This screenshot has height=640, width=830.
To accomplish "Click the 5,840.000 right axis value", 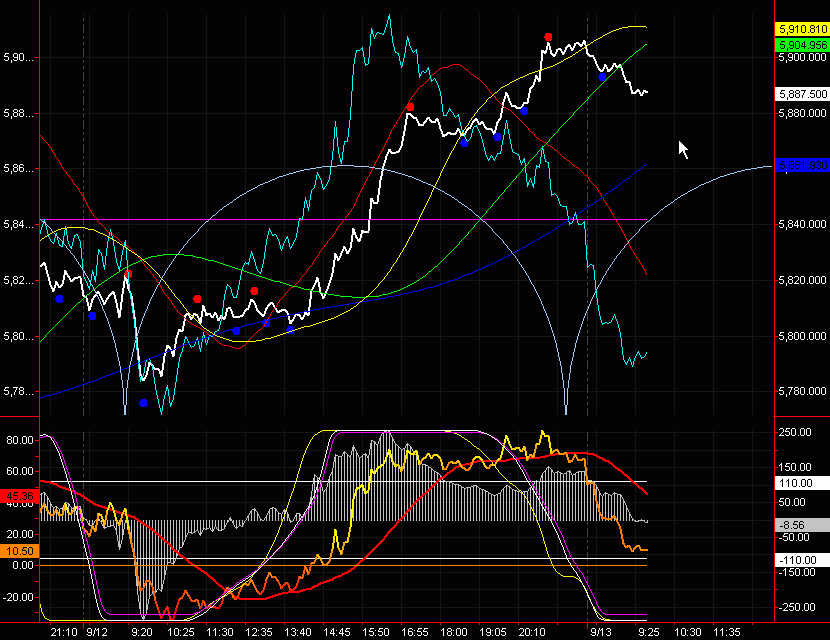I will point(802,224).
